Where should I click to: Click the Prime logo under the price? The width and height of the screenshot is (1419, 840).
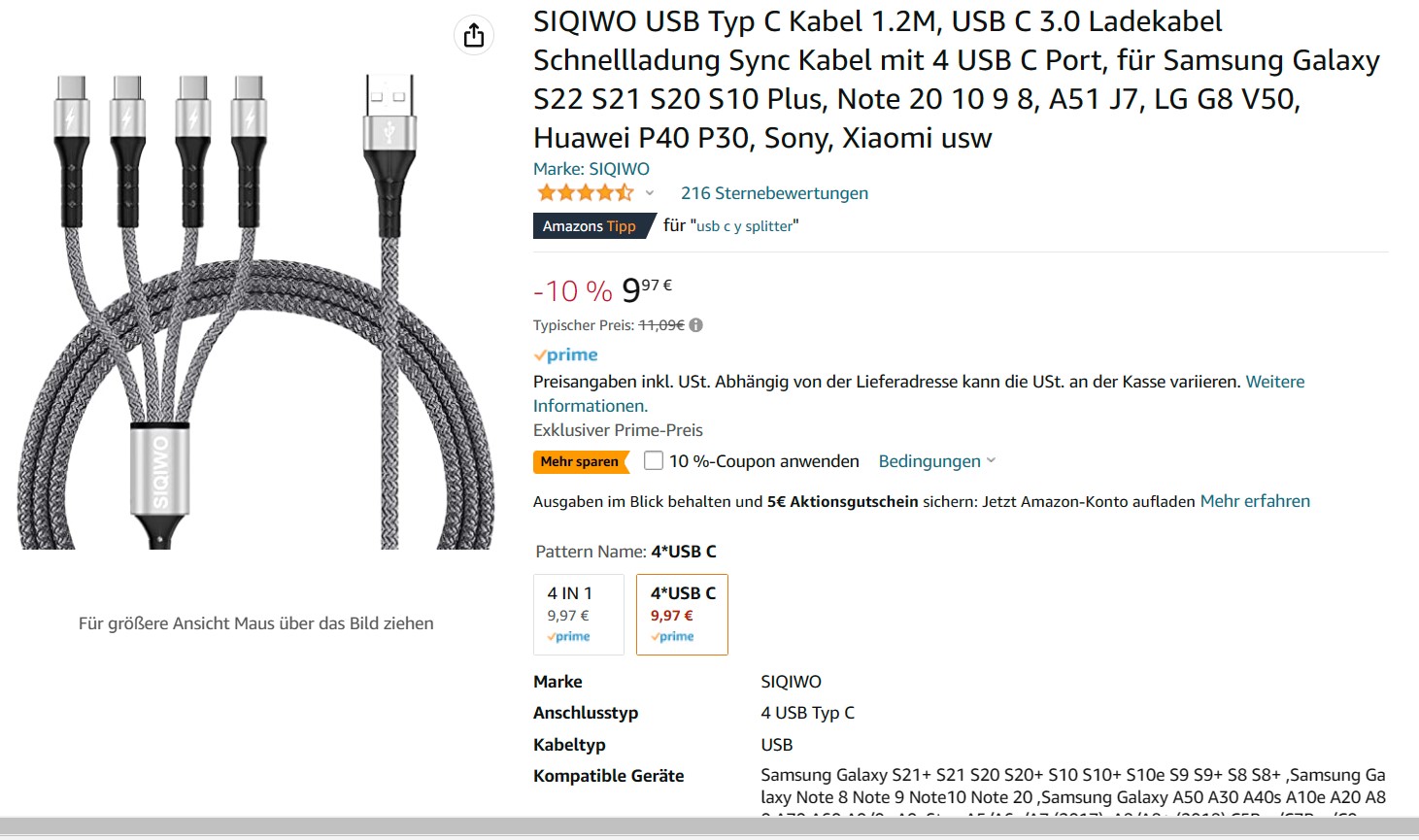565,355
